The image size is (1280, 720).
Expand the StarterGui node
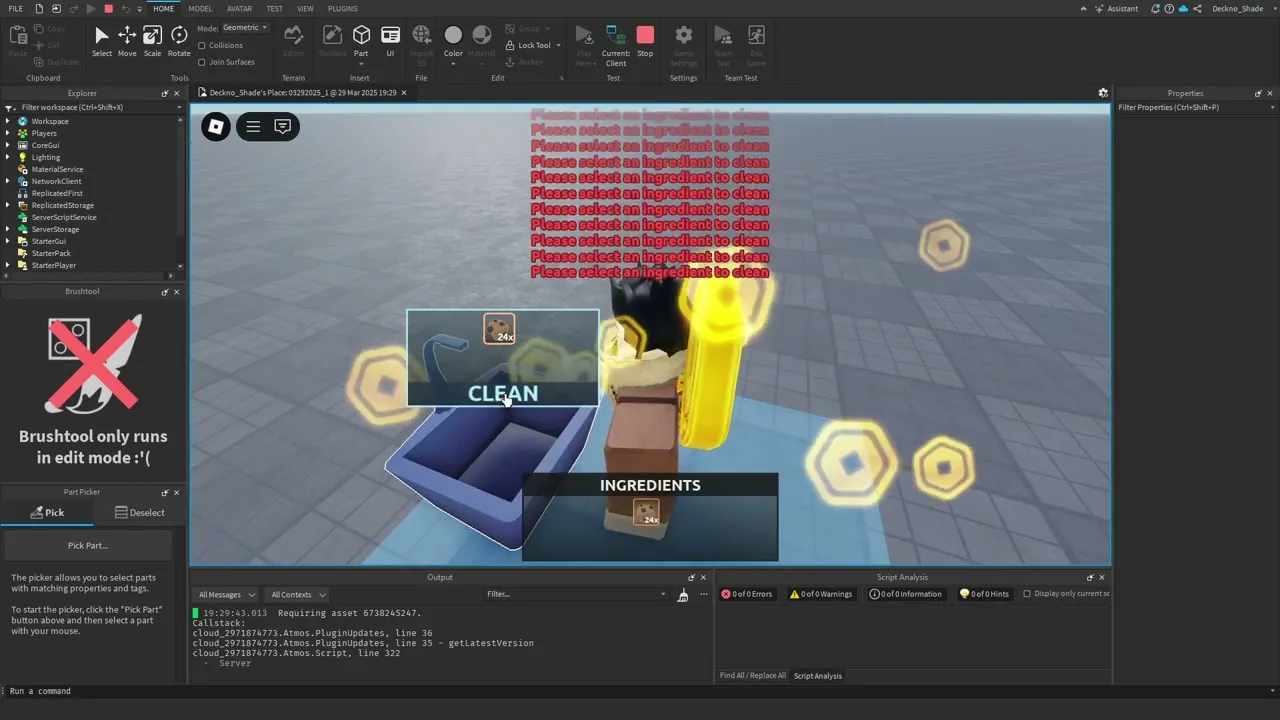click(8, 241)
